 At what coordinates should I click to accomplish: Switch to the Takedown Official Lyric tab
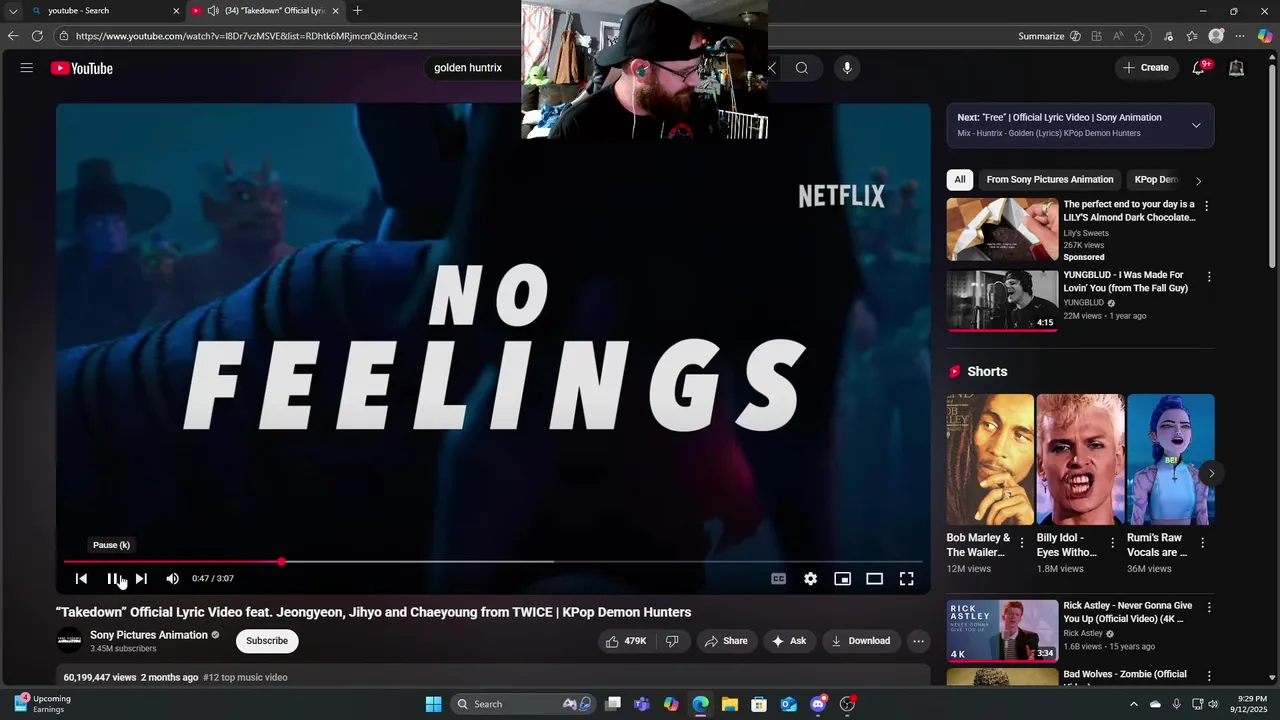[265, 11]
